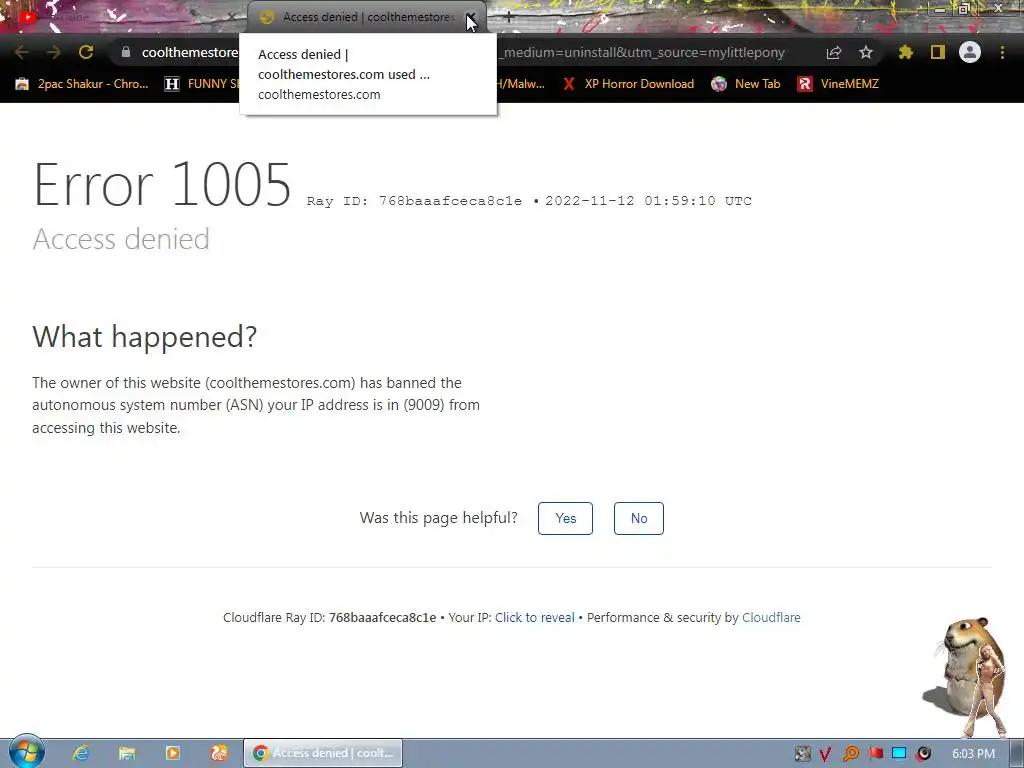Open Windows Media Player taskbar icon
The width and height of the screenshot is (1024, 768).
[x=173, y=753]
